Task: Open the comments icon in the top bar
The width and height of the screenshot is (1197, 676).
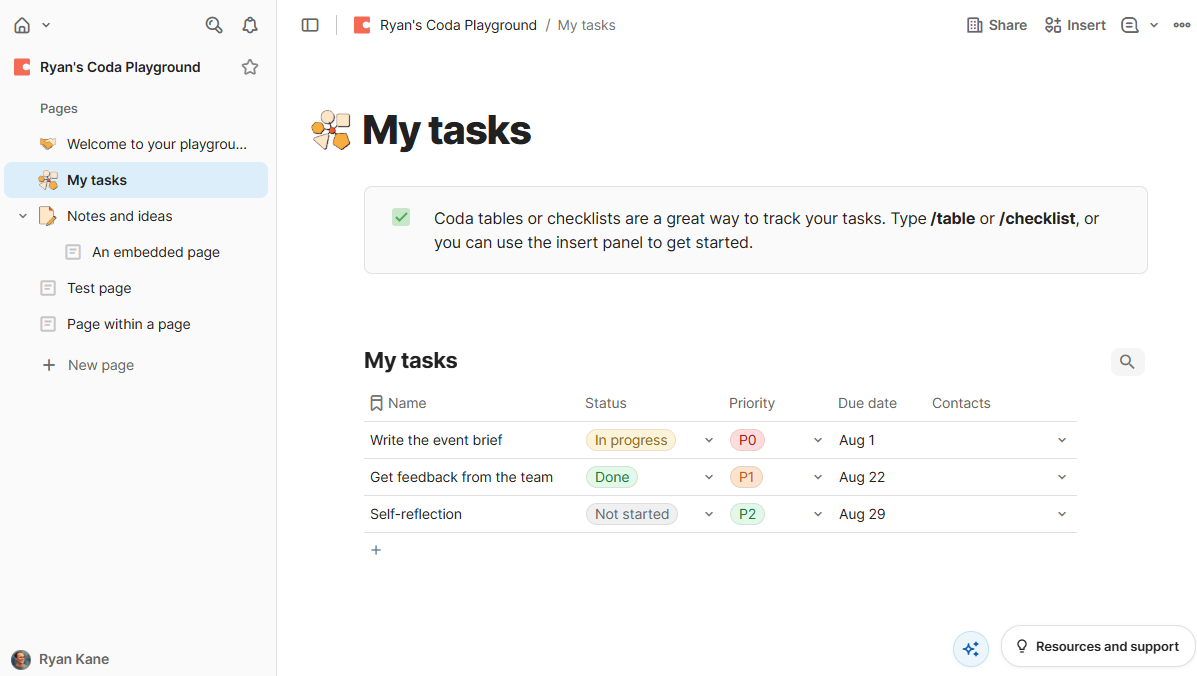Action: tap(1131, 24)
